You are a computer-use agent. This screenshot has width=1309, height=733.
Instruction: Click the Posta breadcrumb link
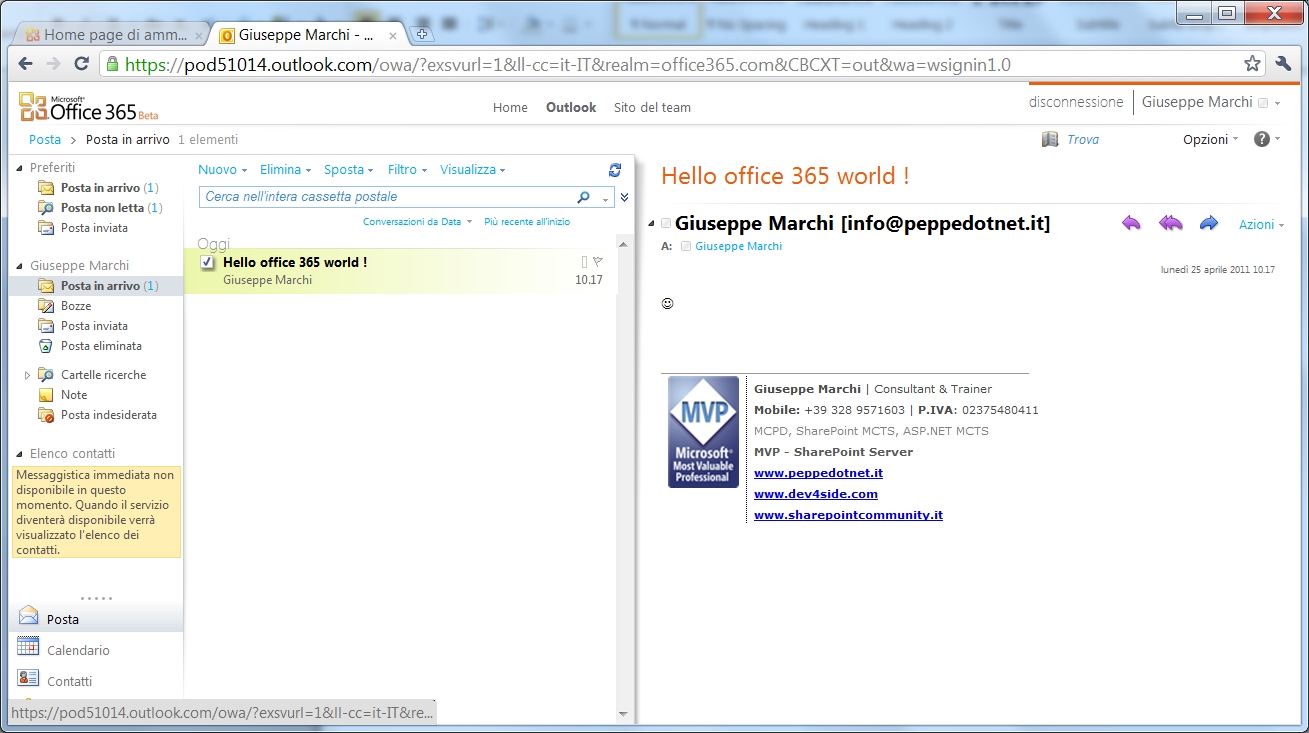click(45, 140)
